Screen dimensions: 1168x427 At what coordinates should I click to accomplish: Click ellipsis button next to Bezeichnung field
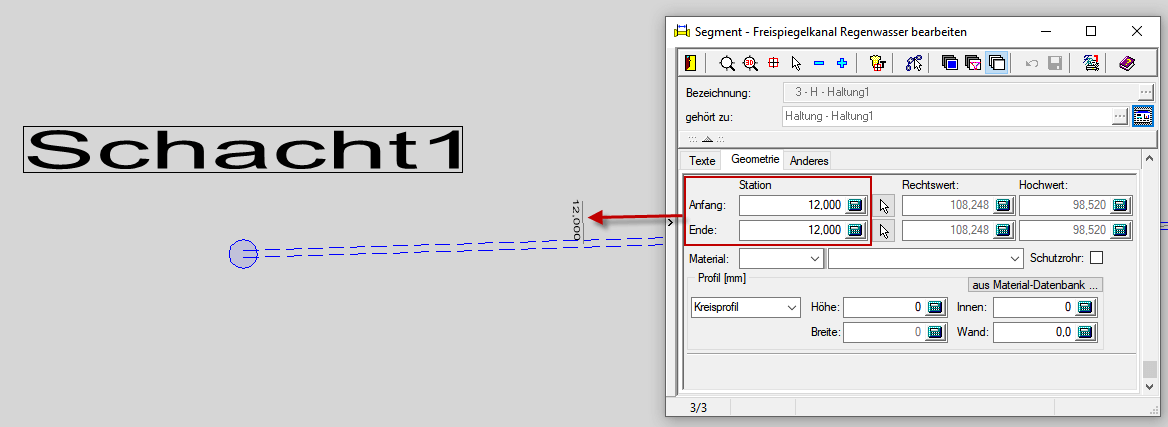pyautogui.click(x=1145, y=92)
